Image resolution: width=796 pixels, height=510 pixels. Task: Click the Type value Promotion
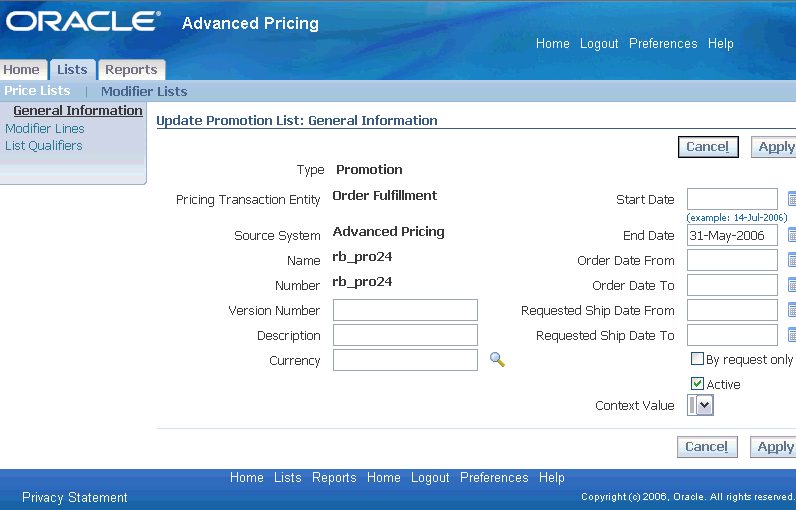point(369,169)
